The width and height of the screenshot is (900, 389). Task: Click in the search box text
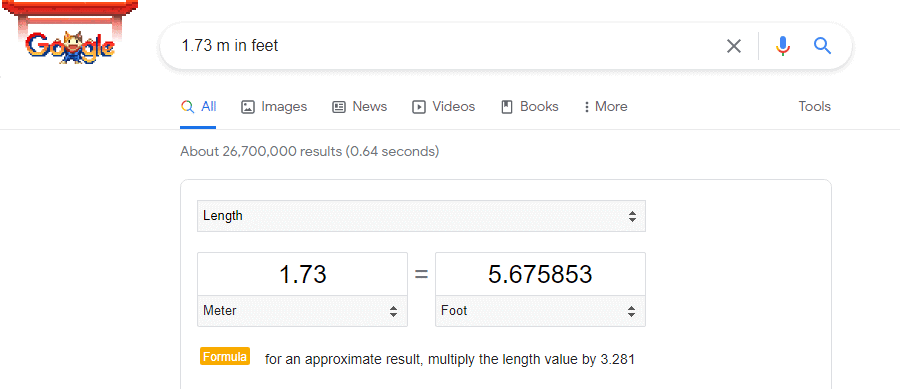pyautogui.click(x=230, y=46)
